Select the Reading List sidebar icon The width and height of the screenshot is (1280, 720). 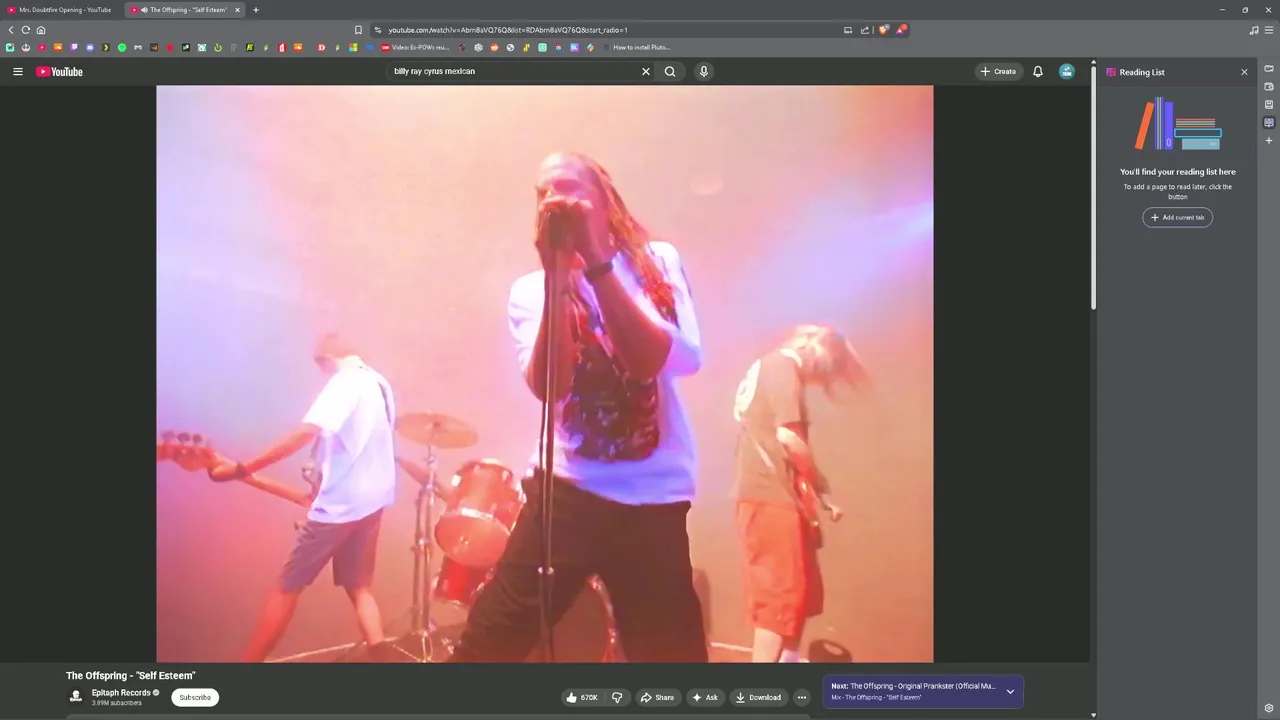click(1269, 123)
